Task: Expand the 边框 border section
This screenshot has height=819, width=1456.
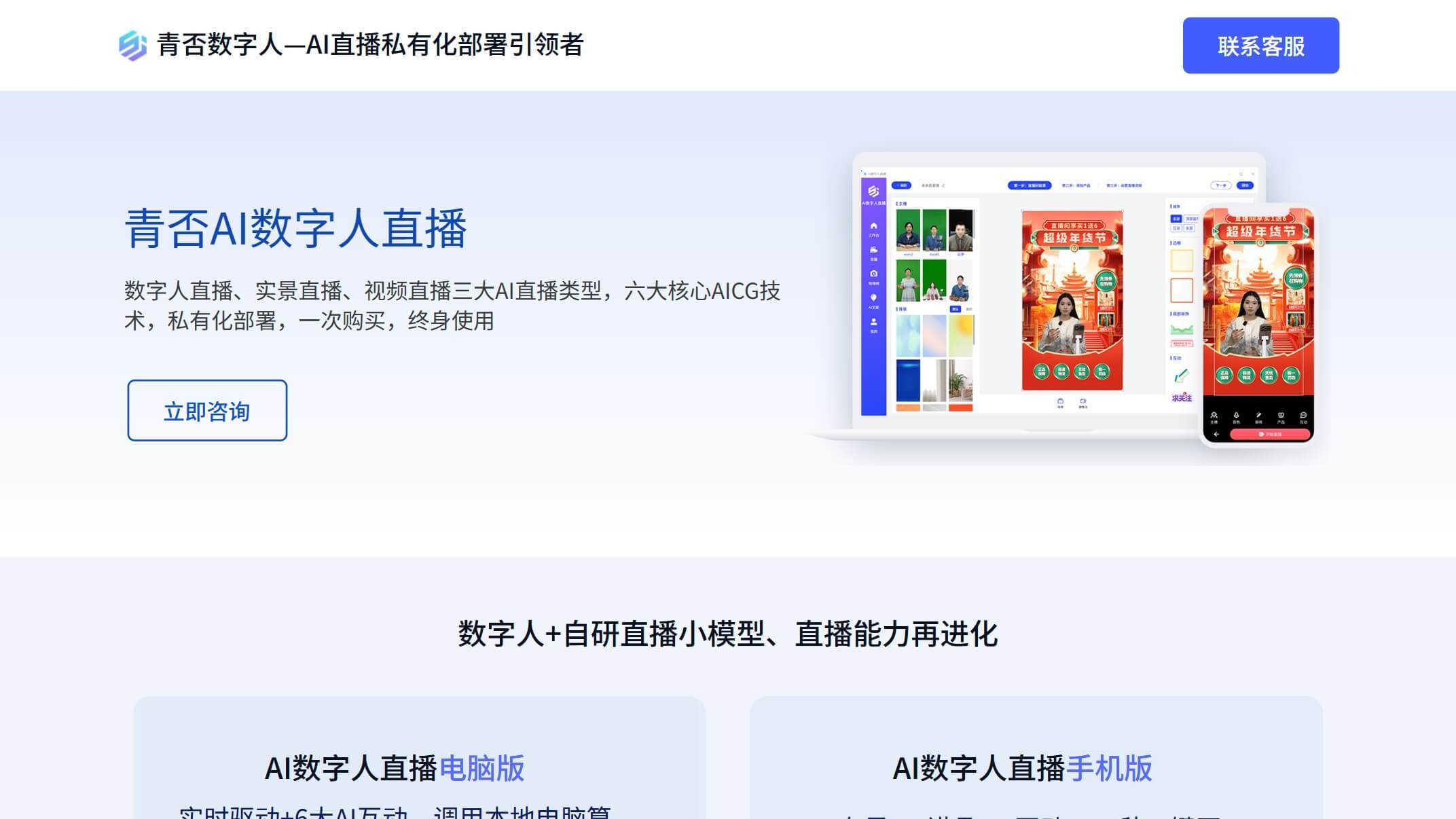Action: pyautogui.click(x=1174, y=242)
